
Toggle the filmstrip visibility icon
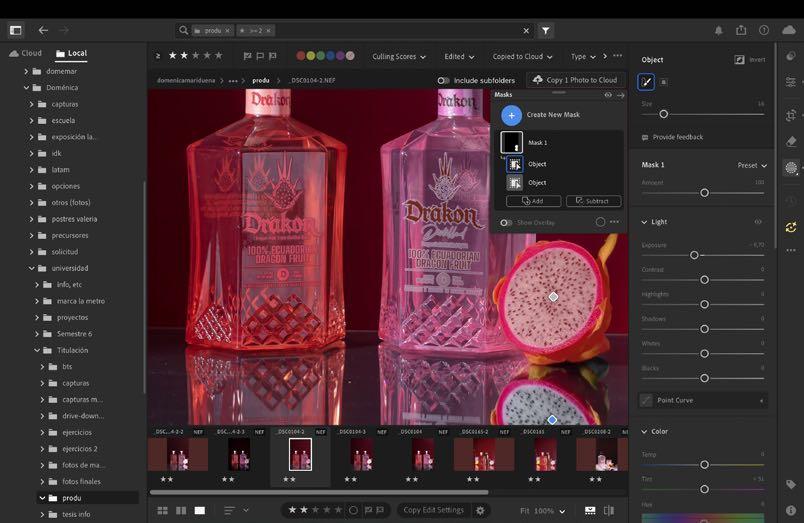[590, 510]
